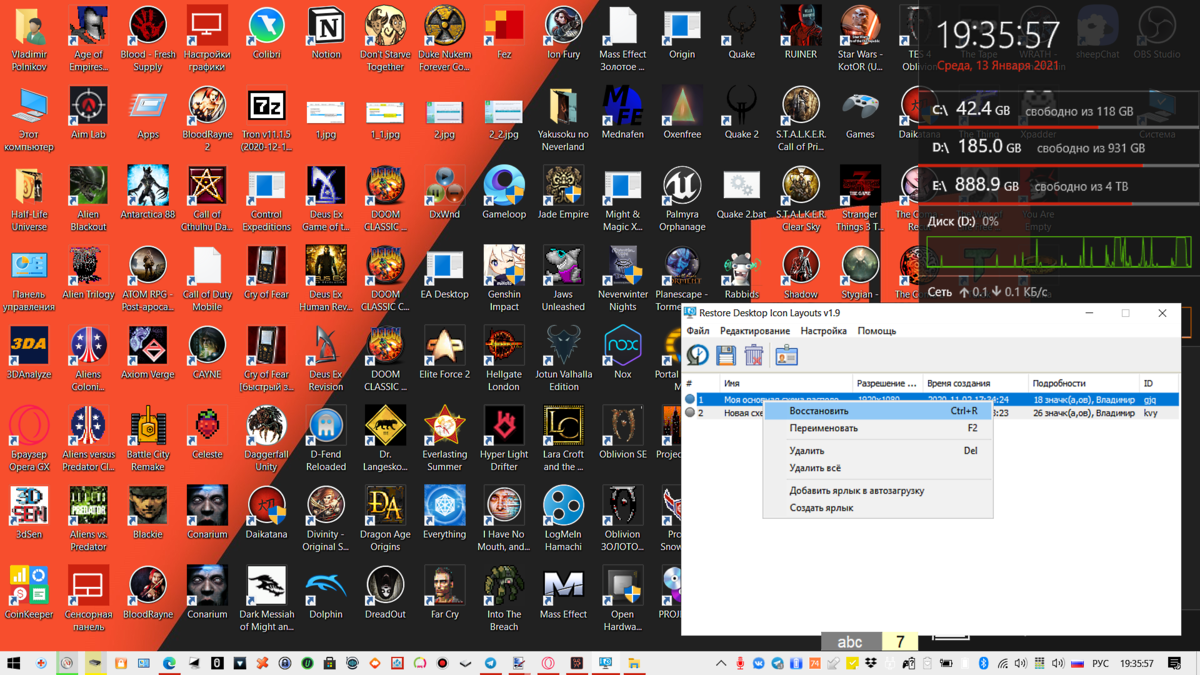1200x675 pixels.
Task: Launch Ion Fury from desktop
Action: (x=563, y=32)
